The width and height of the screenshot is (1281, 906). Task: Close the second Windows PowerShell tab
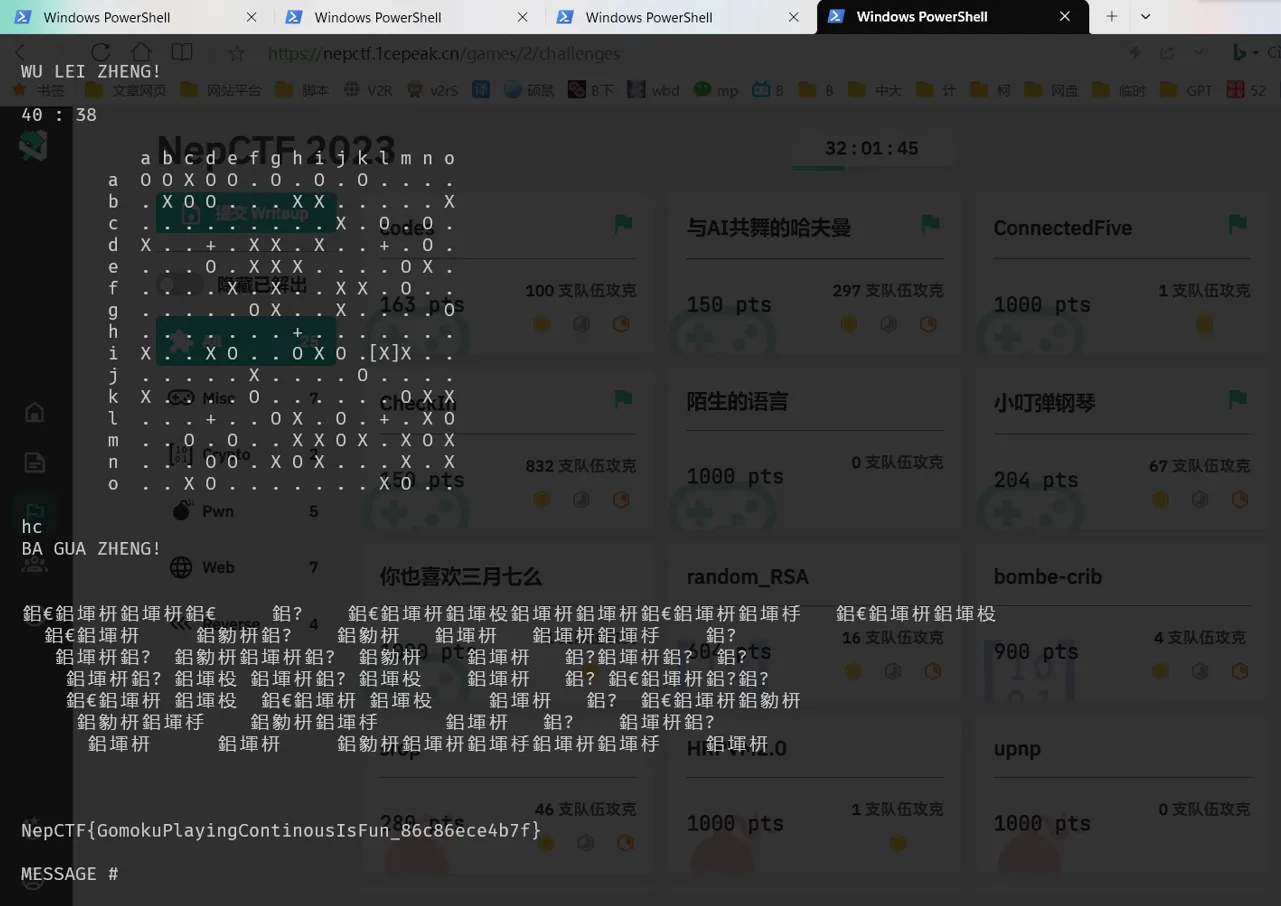[x=522, y=17]
